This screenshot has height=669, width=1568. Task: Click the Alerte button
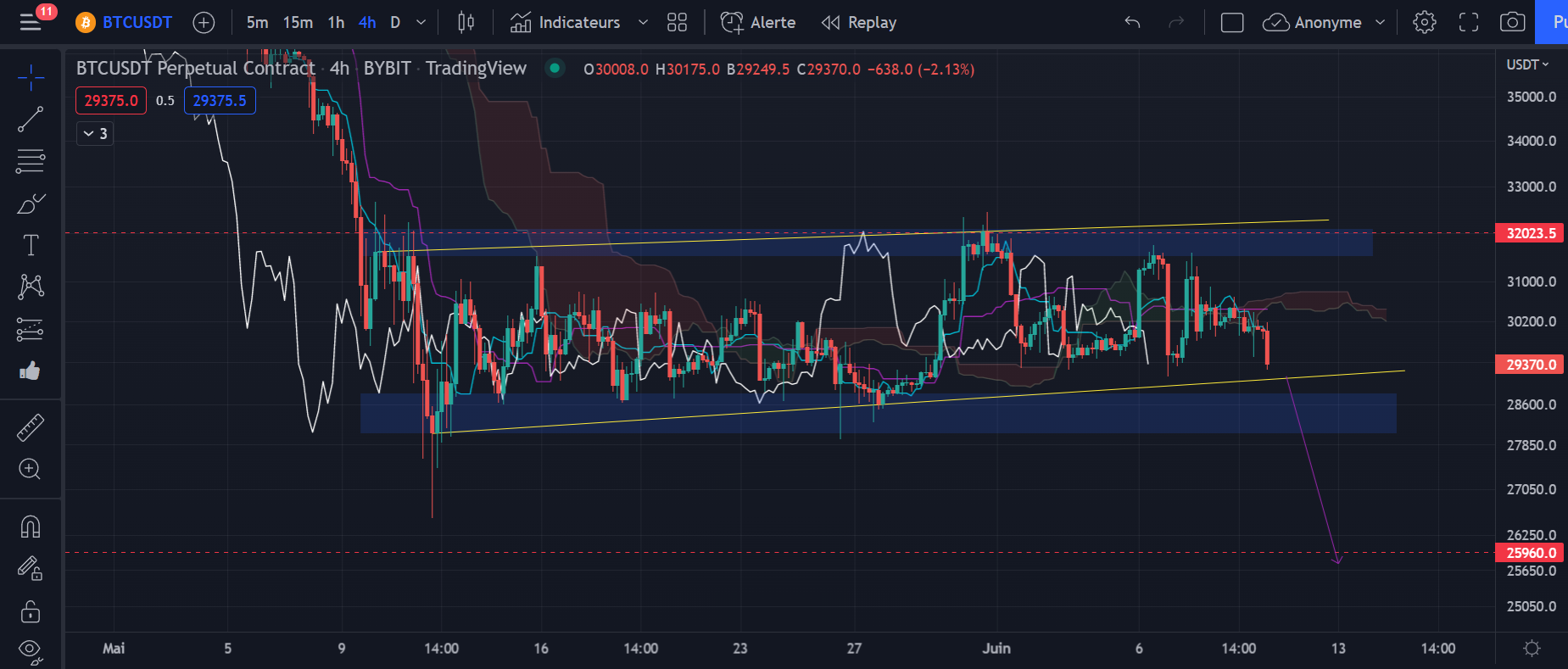[x=758, y=23]
